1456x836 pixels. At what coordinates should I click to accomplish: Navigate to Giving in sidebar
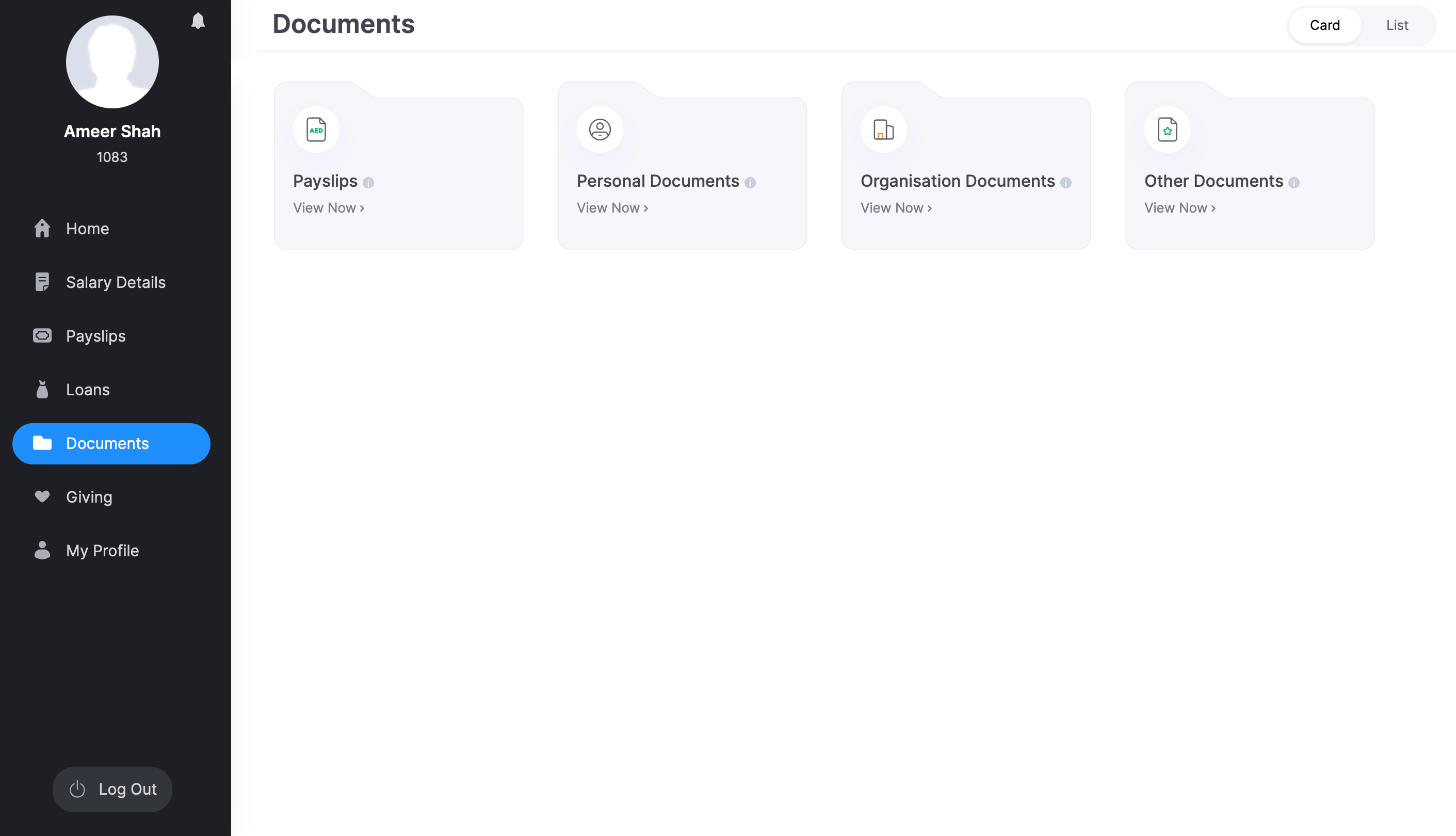pos(89,497)
